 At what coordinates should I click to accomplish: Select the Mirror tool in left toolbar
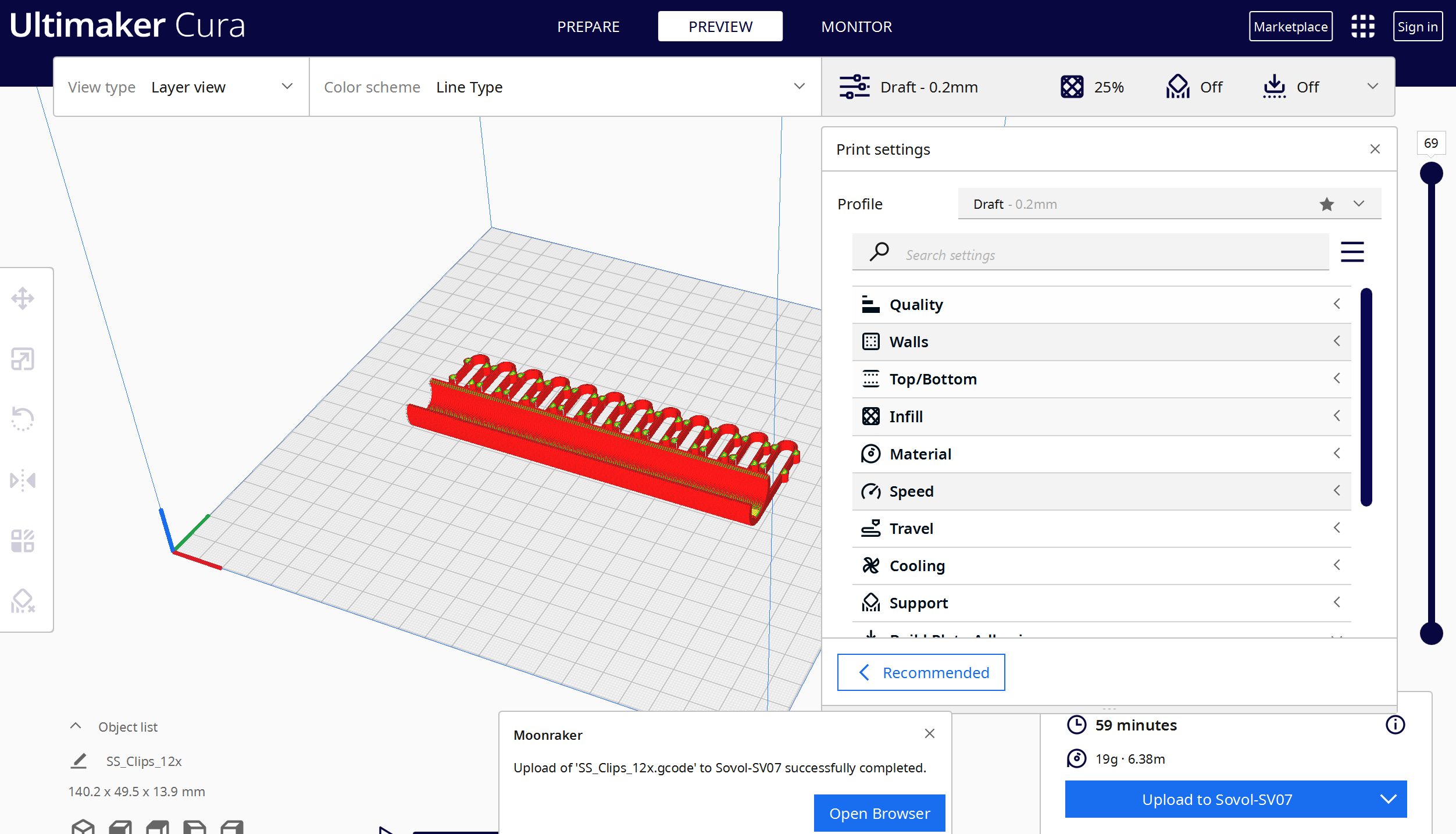(x=23, y=480)
